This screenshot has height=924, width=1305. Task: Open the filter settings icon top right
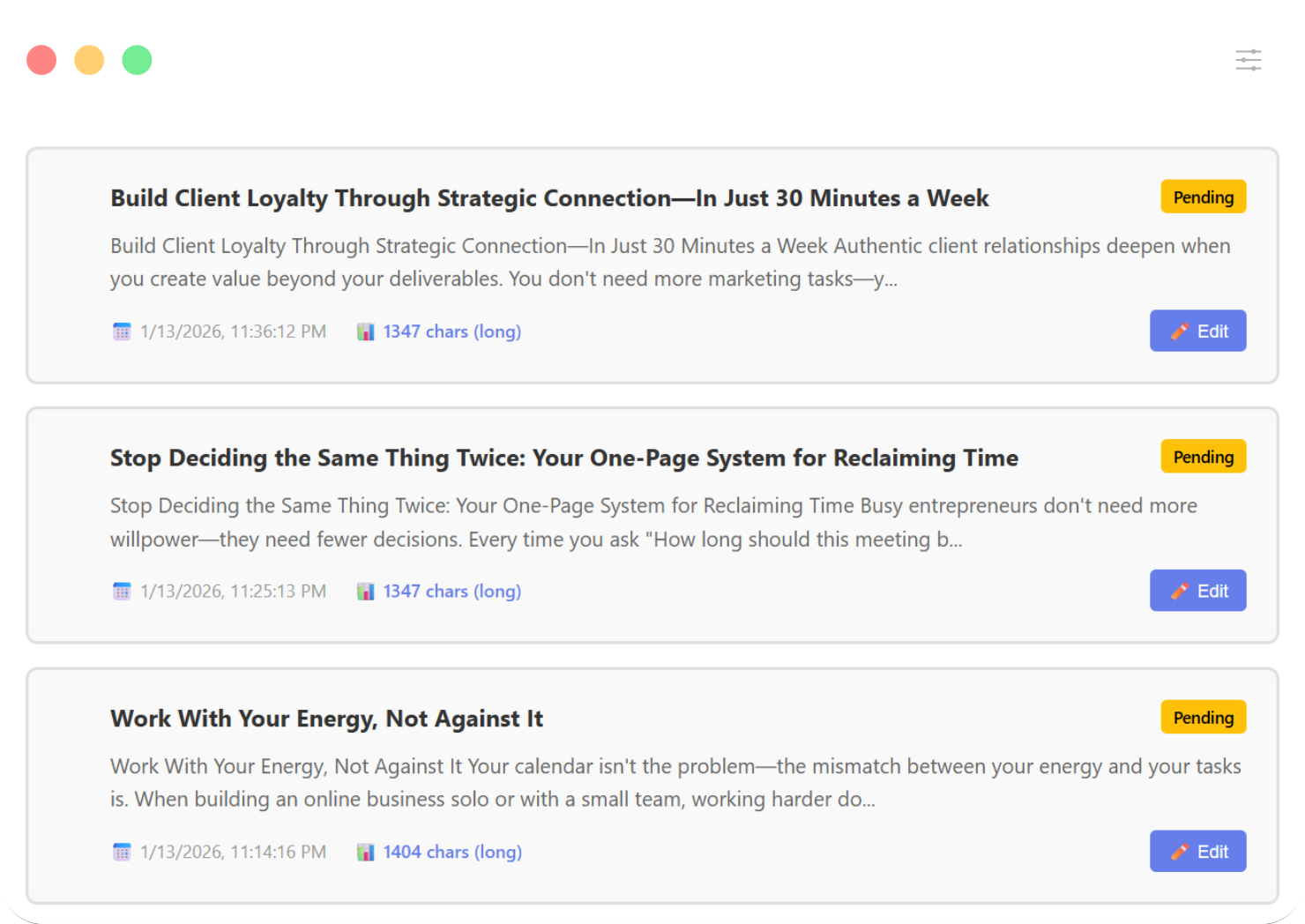pyautogui.click(x=1249, y=59)
